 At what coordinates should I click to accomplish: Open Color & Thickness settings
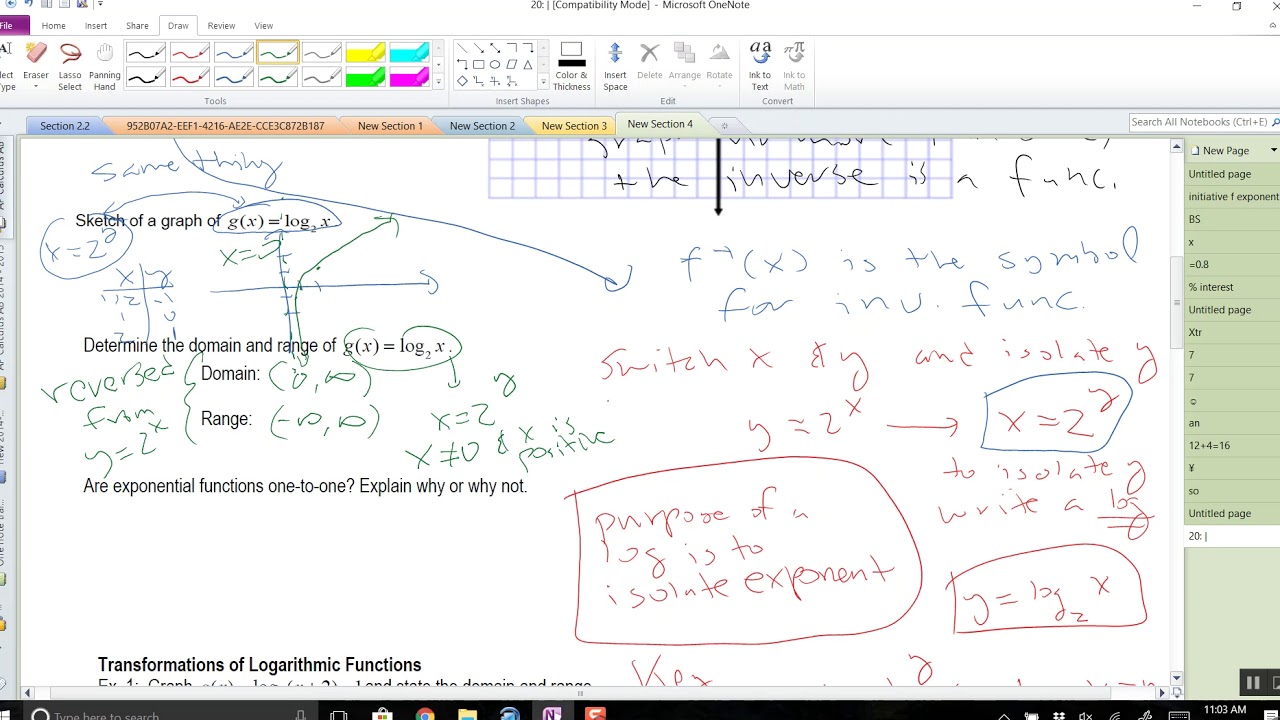(571, 66)
